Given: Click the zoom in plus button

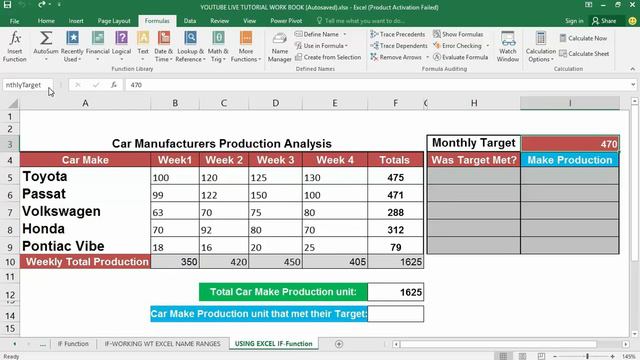Looking at the screenshot, I should [612, 356].
